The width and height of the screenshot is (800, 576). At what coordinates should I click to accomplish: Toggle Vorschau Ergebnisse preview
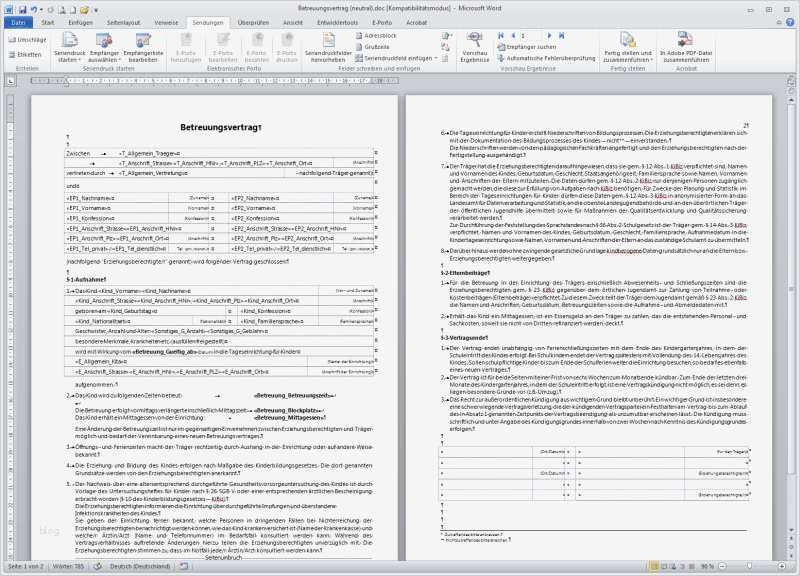pos(474,47)
